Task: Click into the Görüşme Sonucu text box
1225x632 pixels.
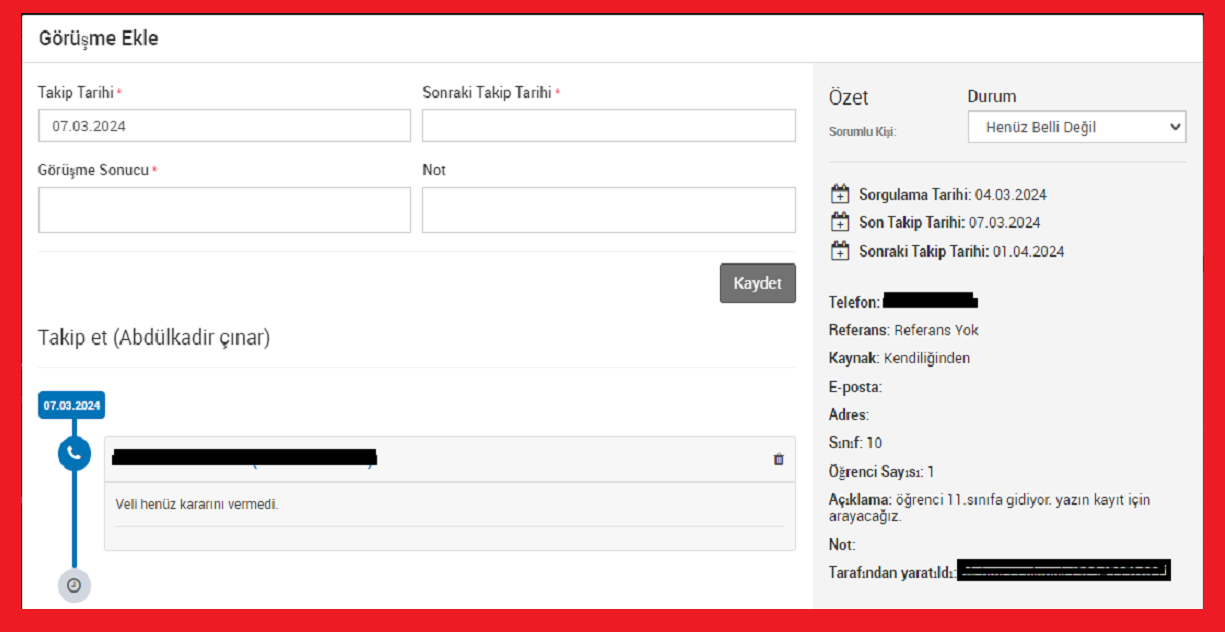Action: (x=224, y=210)
